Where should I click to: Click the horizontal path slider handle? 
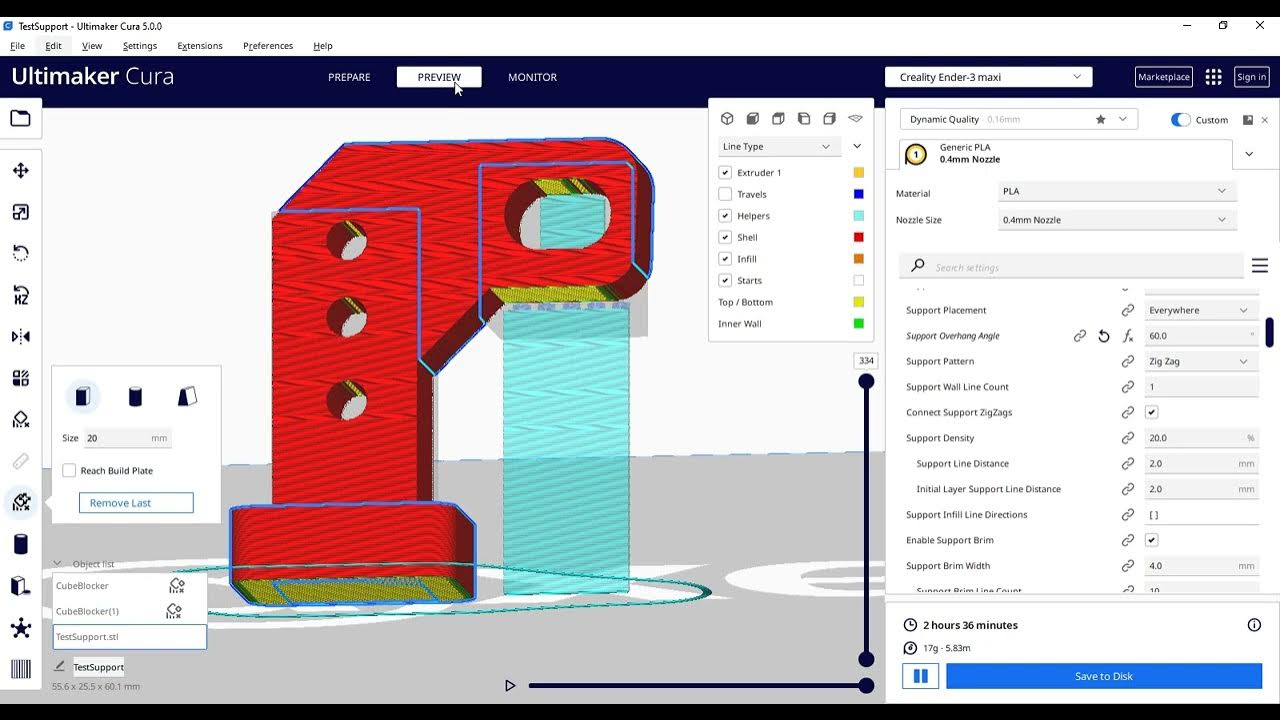866,685
